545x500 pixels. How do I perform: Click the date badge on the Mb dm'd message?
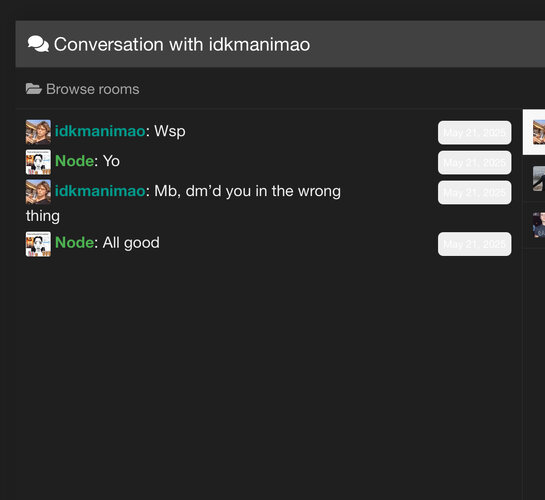click(x=474, y=192)
